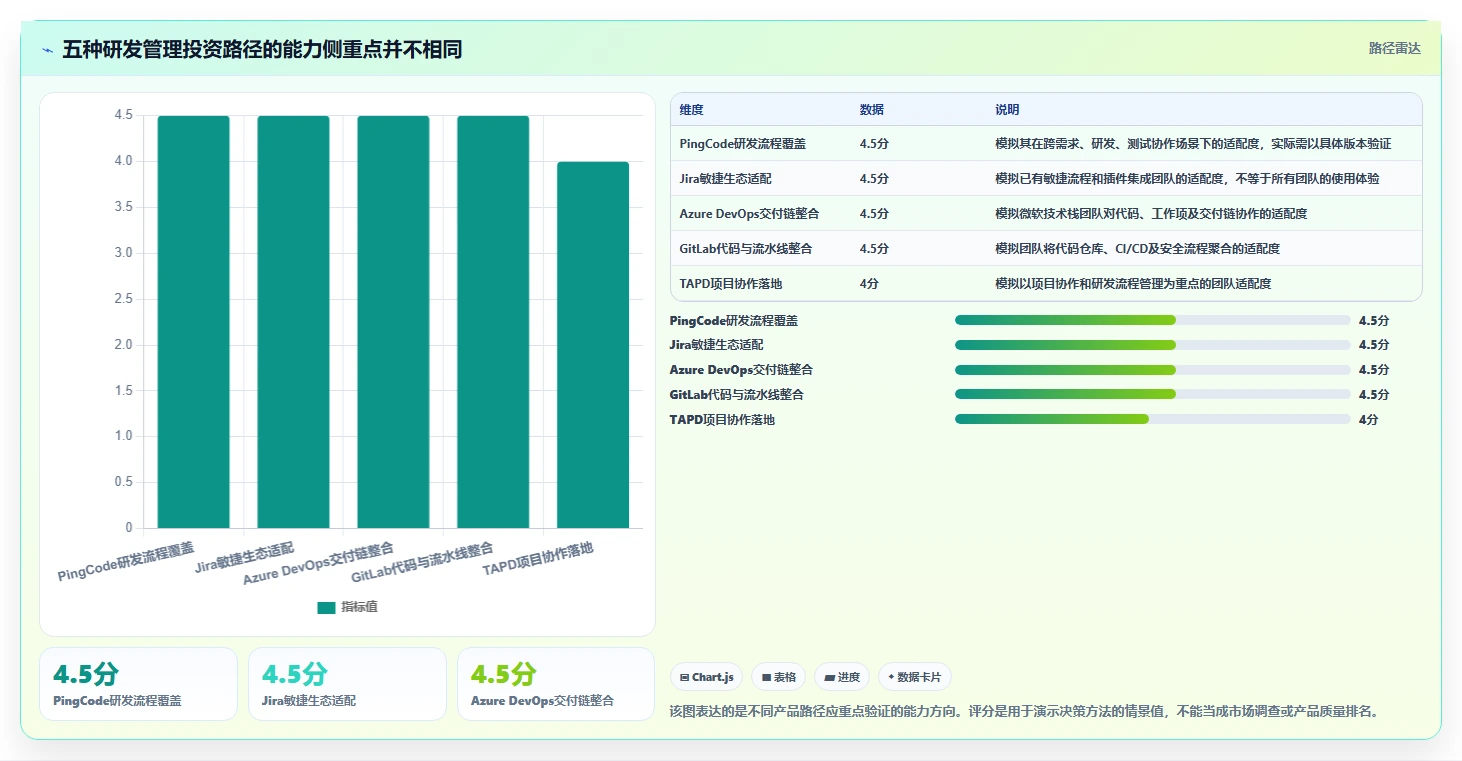Screen dimensions: 1462x761
Task: Click the 4.5分 cell in the Jira table row
Action: [874, 179]
